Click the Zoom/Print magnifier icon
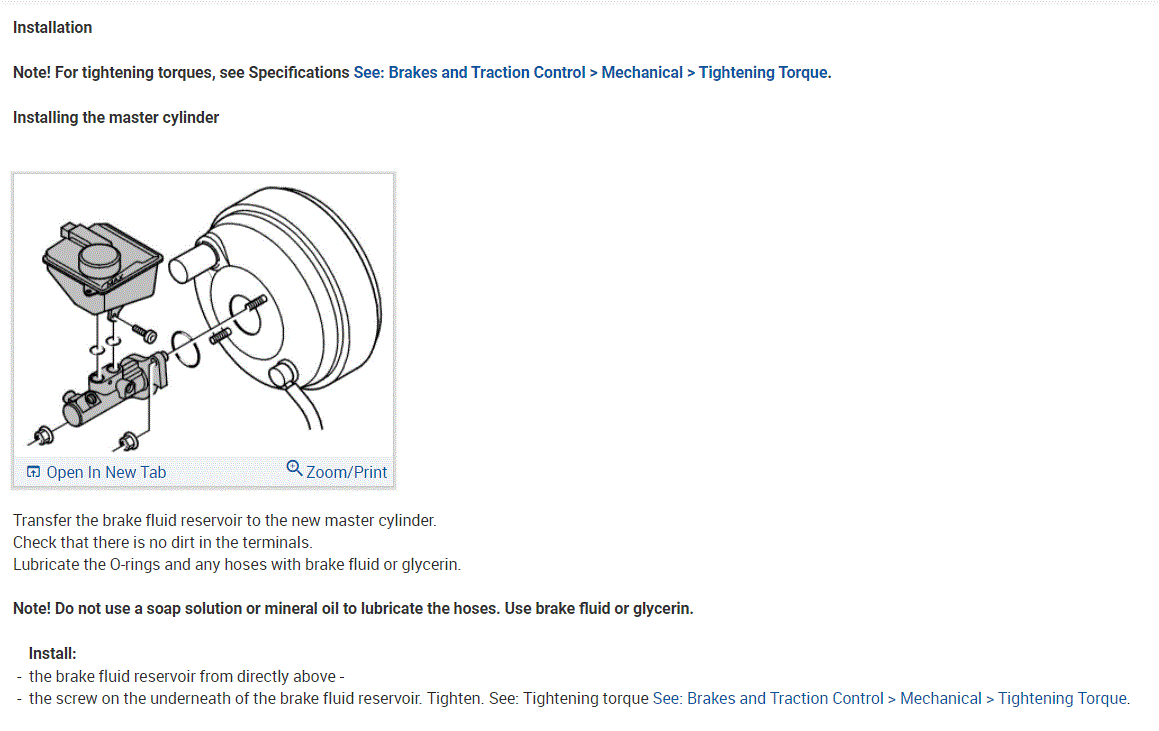The height and width of the screenshot is (731, 1159). coord(294,468)
